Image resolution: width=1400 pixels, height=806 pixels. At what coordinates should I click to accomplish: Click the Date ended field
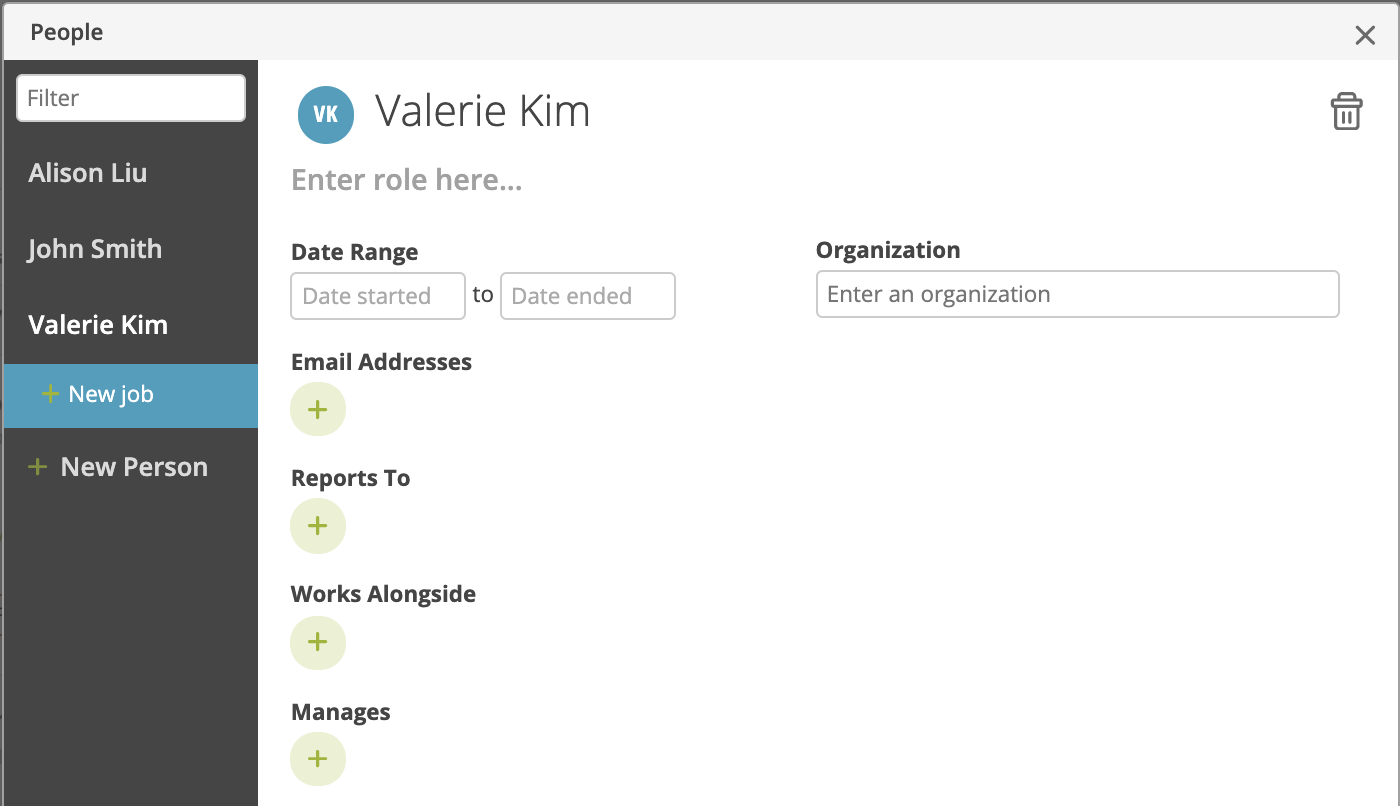point(588,296)
